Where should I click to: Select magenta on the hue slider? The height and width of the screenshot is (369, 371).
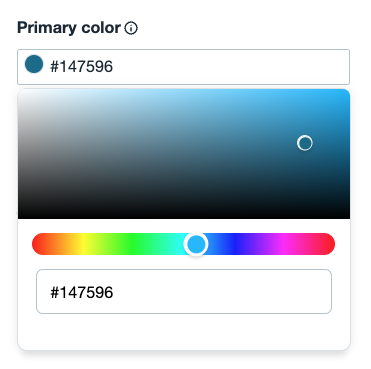284,244
